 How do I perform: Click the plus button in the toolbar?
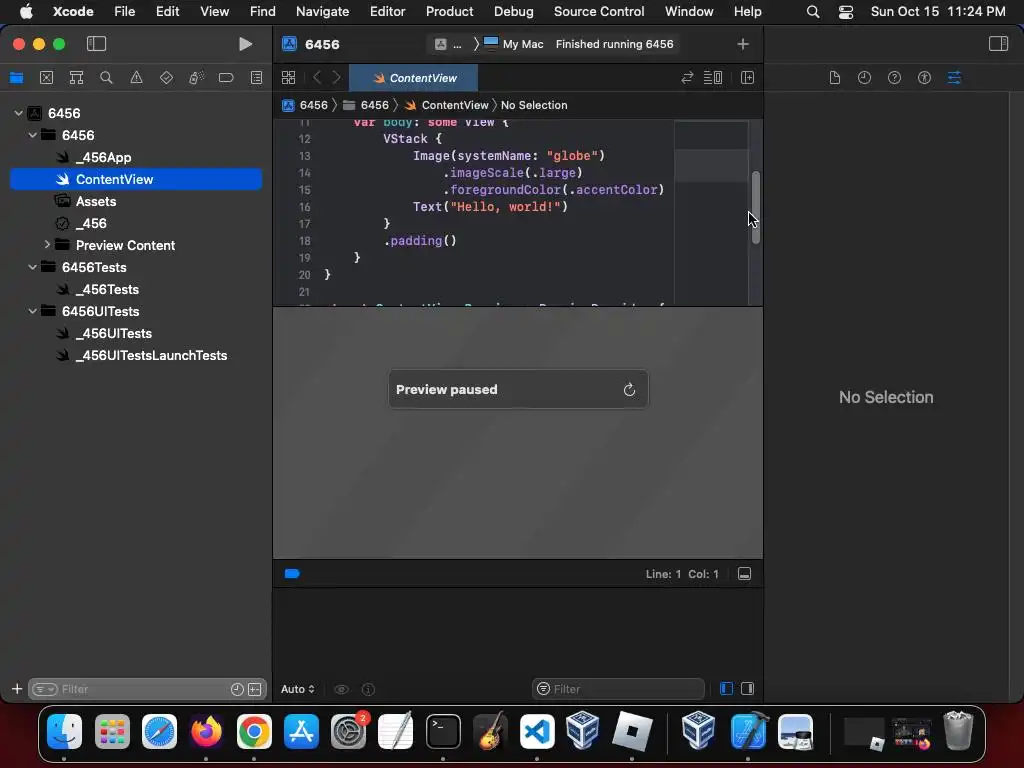click(743, 44)
